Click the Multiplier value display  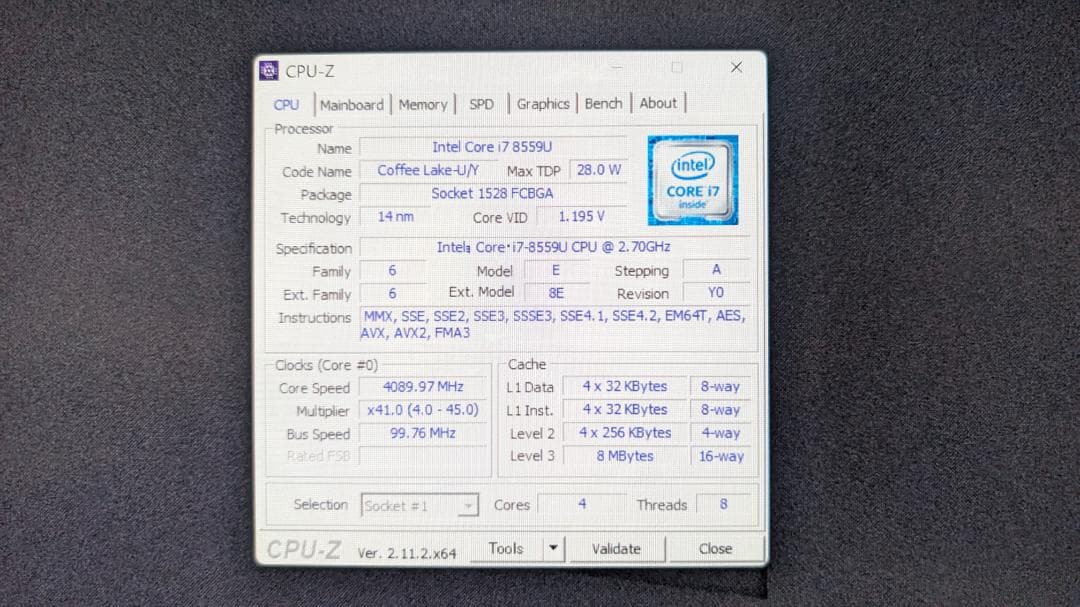pyautogui.click(x=422, y=410)
